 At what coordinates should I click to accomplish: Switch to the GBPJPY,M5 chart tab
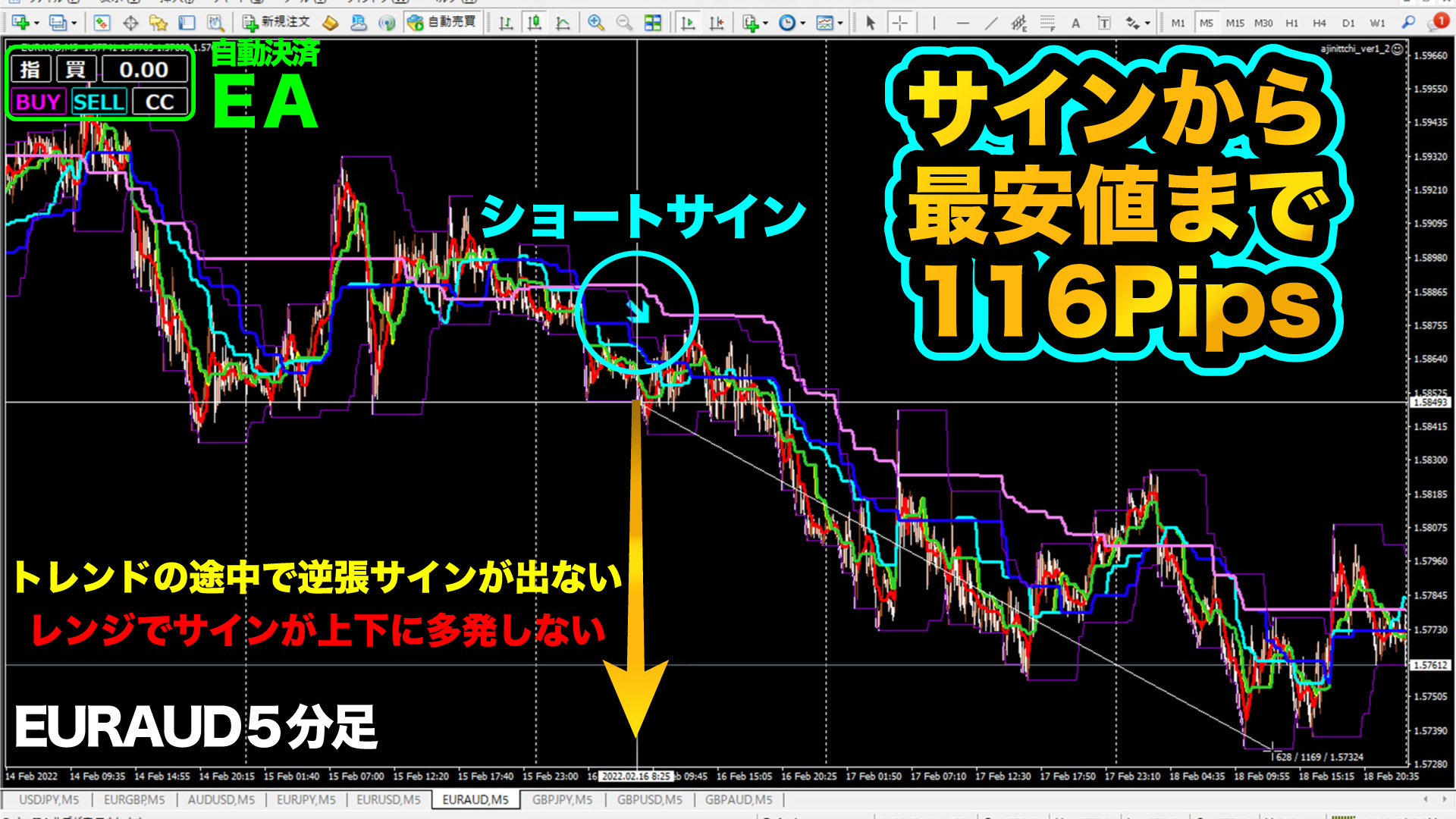point(562,799)
